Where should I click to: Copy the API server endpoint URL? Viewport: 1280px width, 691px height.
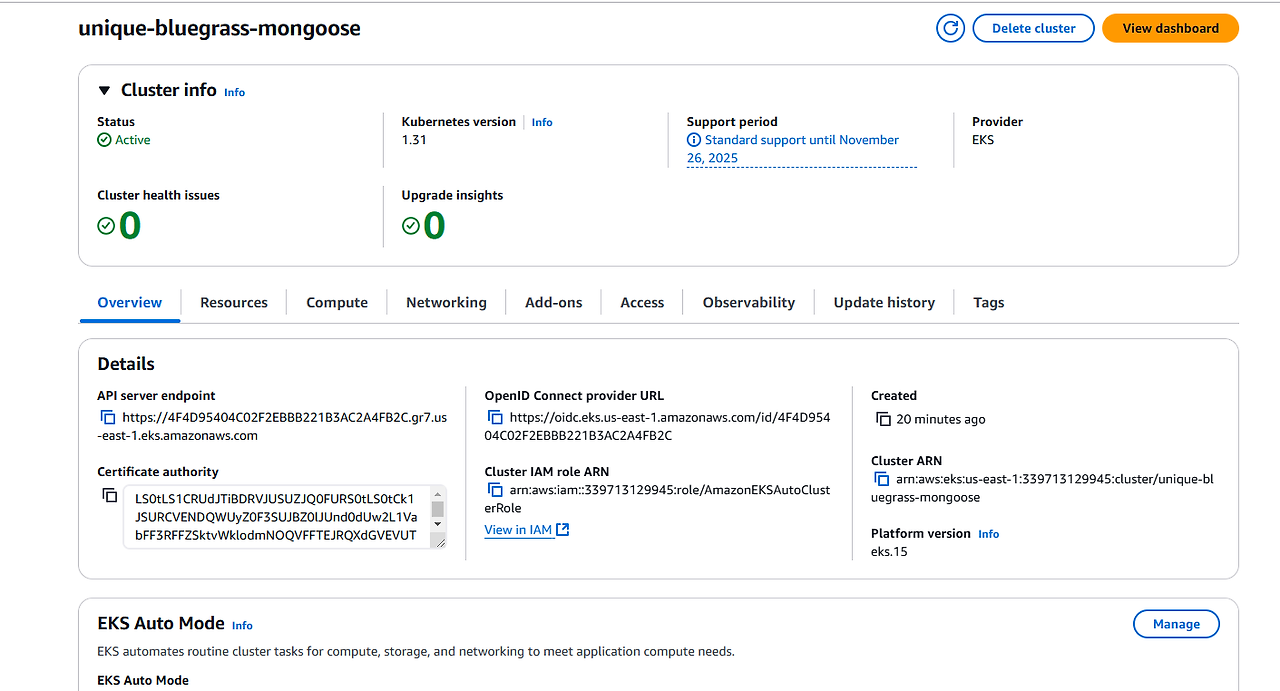[107, 417]
